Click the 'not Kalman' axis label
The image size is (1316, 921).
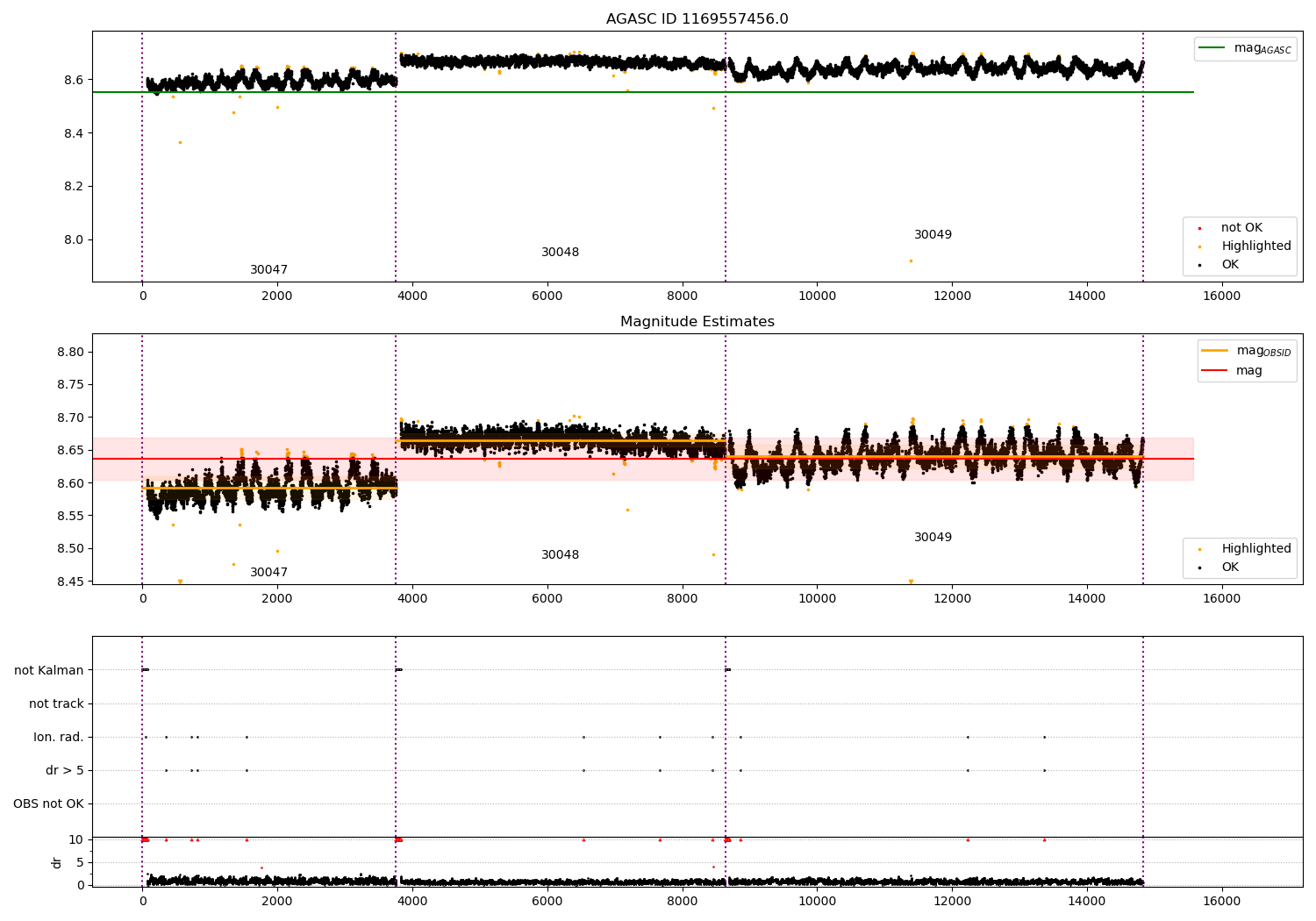[49, 671]
